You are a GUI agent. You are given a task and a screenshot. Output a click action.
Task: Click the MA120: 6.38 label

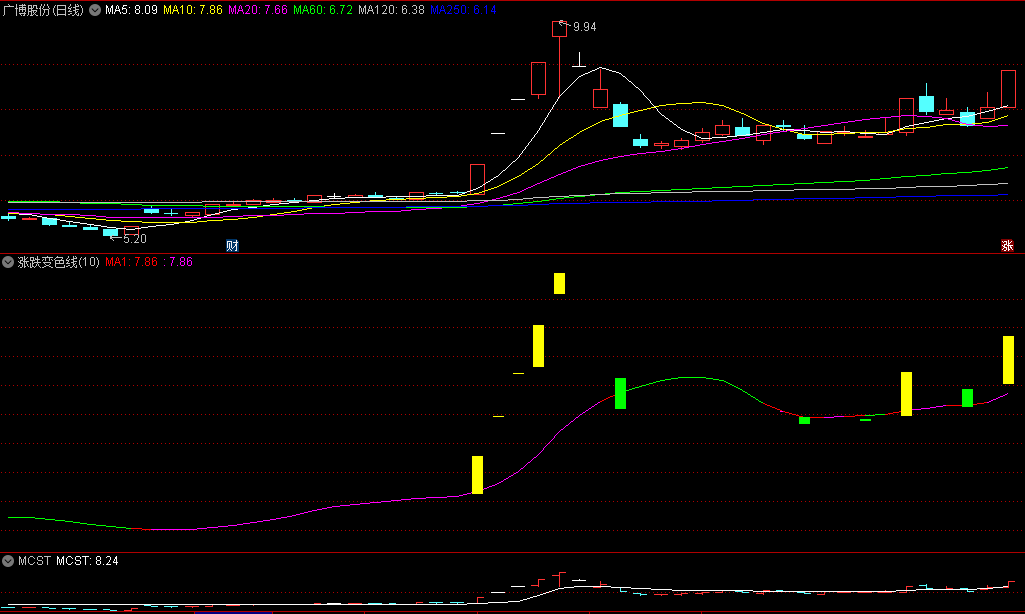[x=392, y=10]
